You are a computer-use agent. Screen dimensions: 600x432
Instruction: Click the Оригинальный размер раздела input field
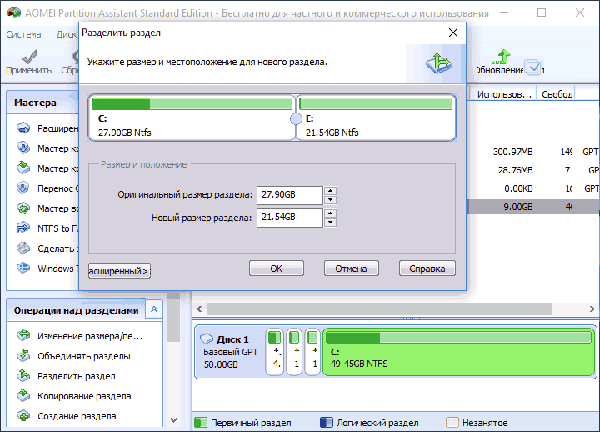coord(289,195)
